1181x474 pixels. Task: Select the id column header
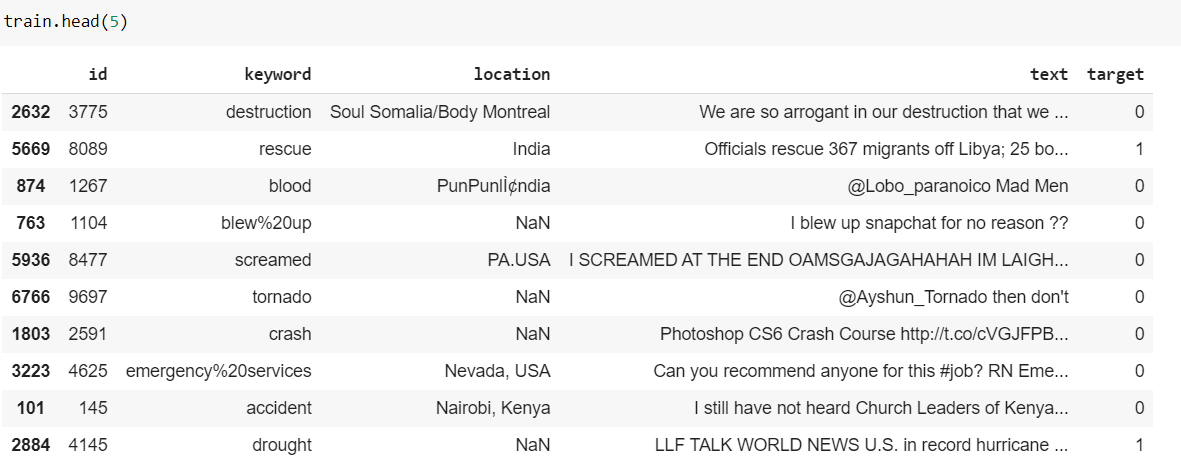[98, 74]
